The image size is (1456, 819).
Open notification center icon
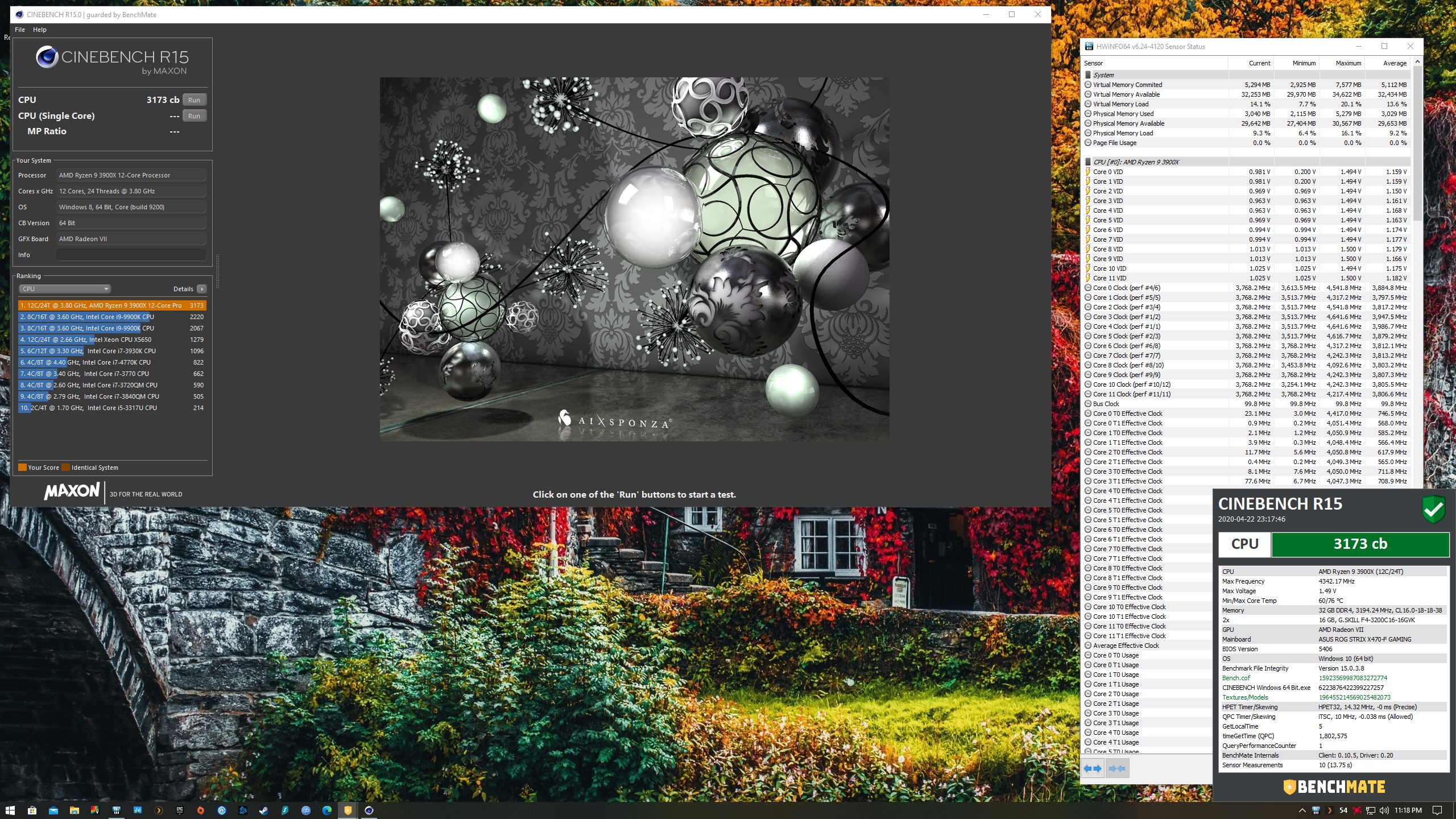(1437, 810)
